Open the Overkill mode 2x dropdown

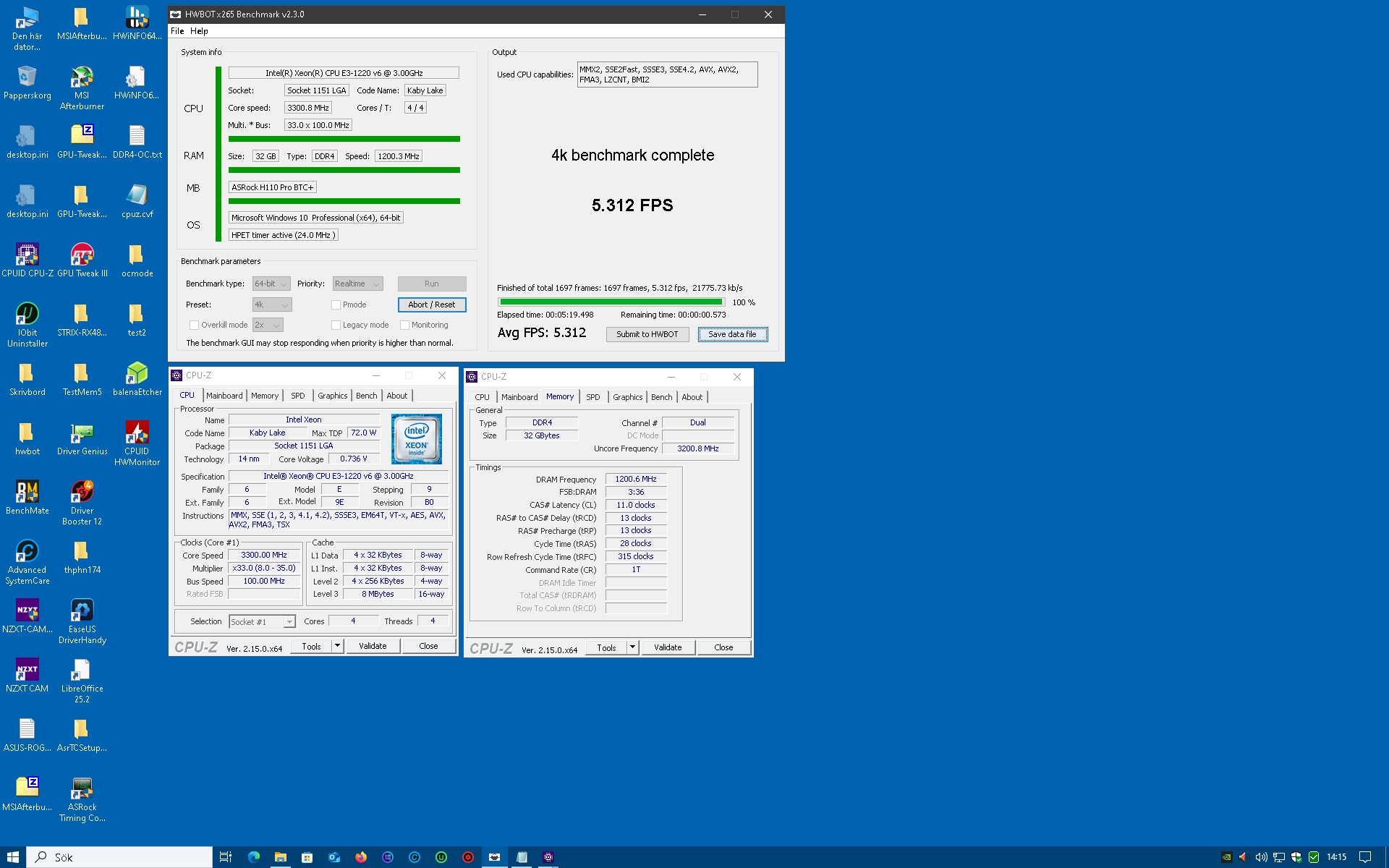coord(267,325)
